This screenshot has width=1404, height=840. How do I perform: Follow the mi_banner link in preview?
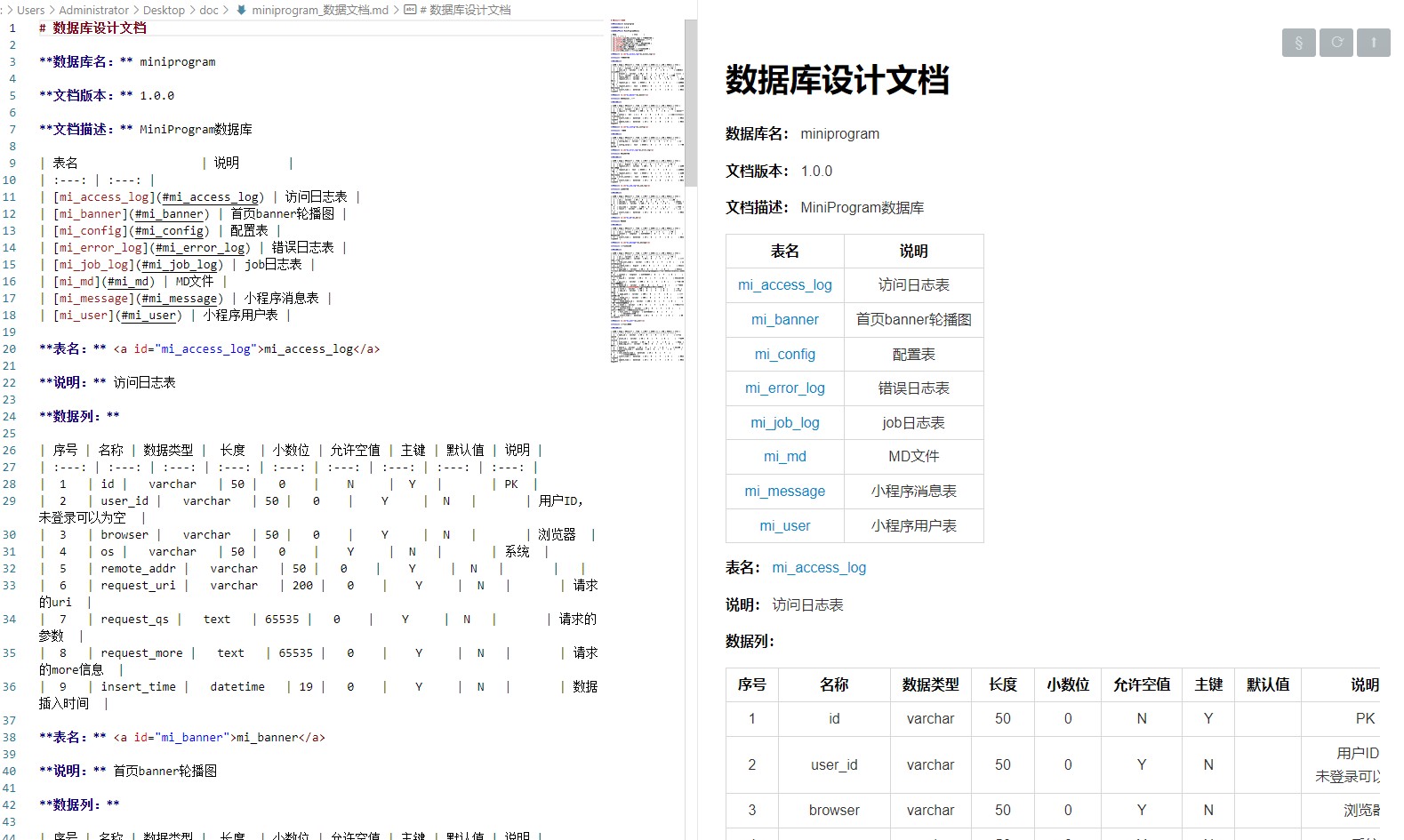pos(784,320)
